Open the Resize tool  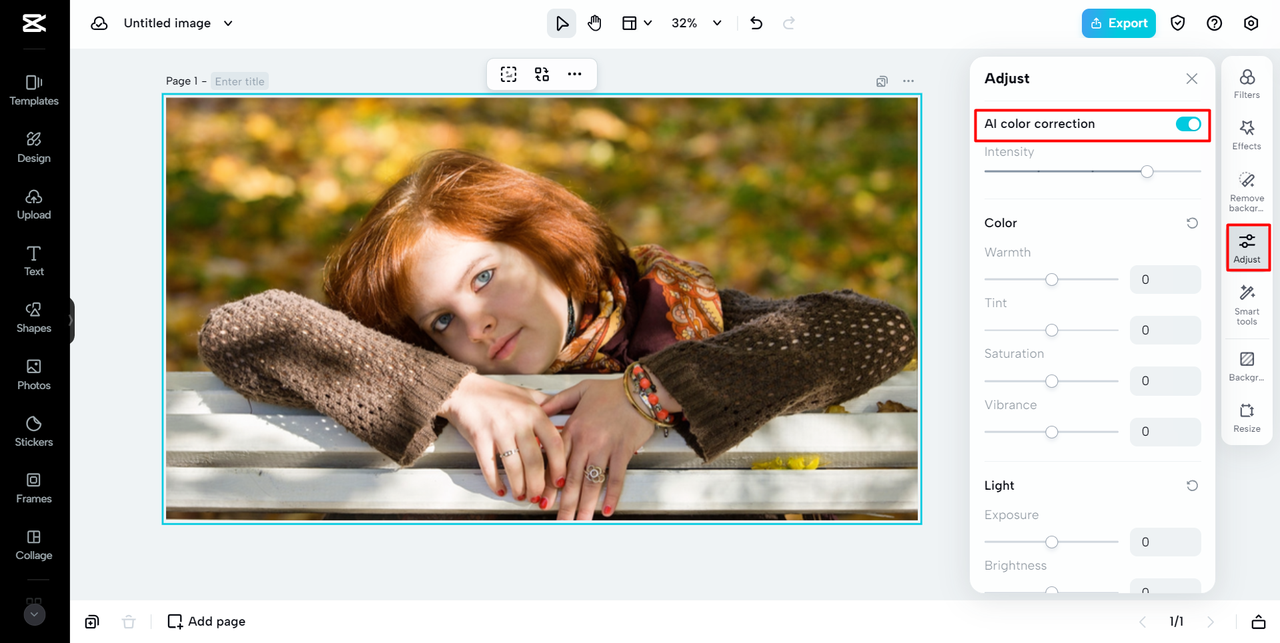(x=1247, y=418)
